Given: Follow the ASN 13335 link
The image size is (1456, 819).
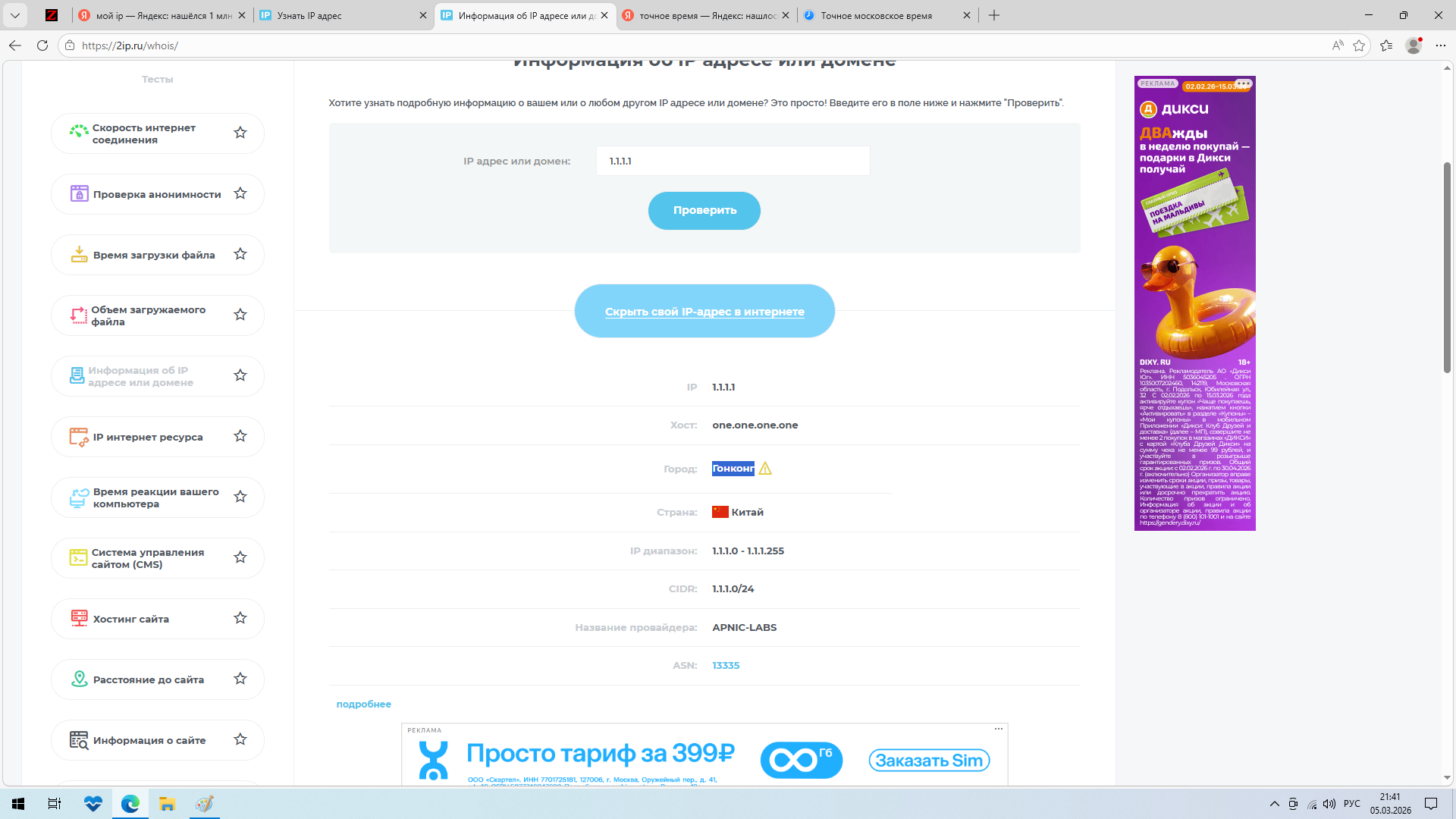Looking at the screenshot, I should 726,665.
